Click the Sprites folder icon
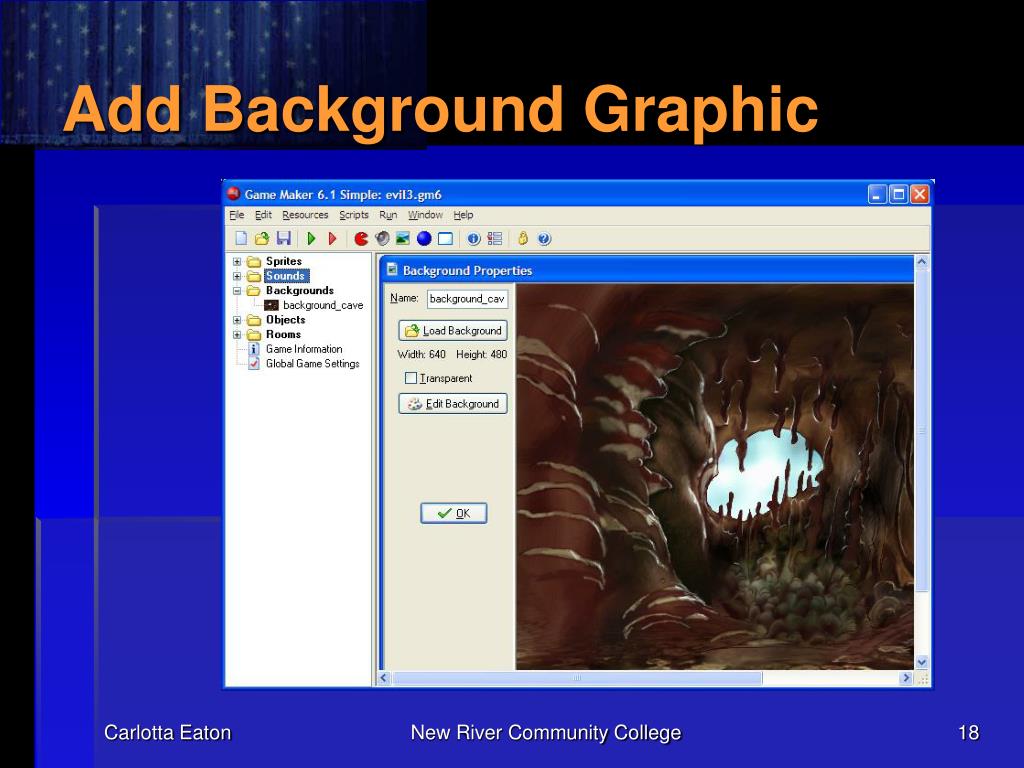The width and height of the screenshot is (1024, 768). 253,262
